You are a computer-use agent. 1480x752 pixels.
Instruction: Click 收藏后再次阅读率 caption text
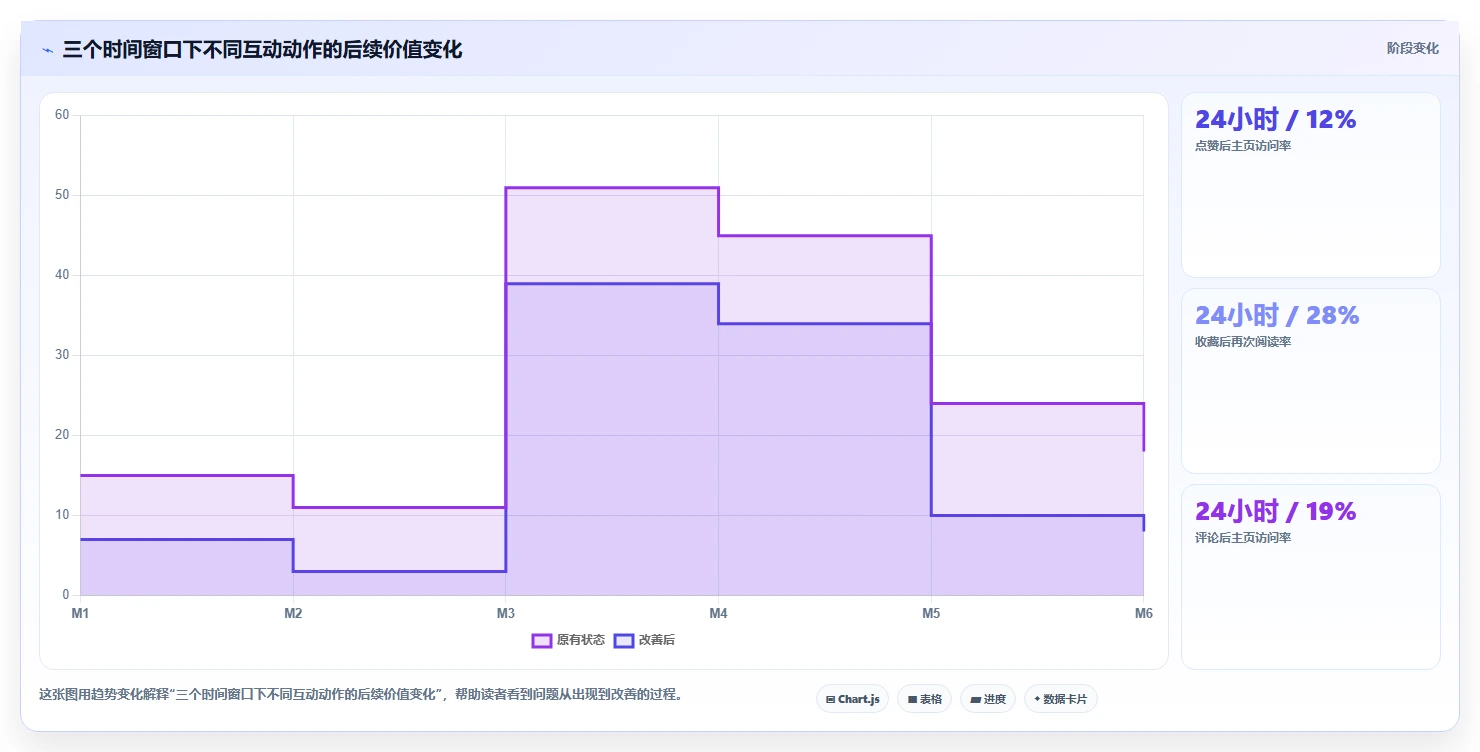[x=1243, y=342]
